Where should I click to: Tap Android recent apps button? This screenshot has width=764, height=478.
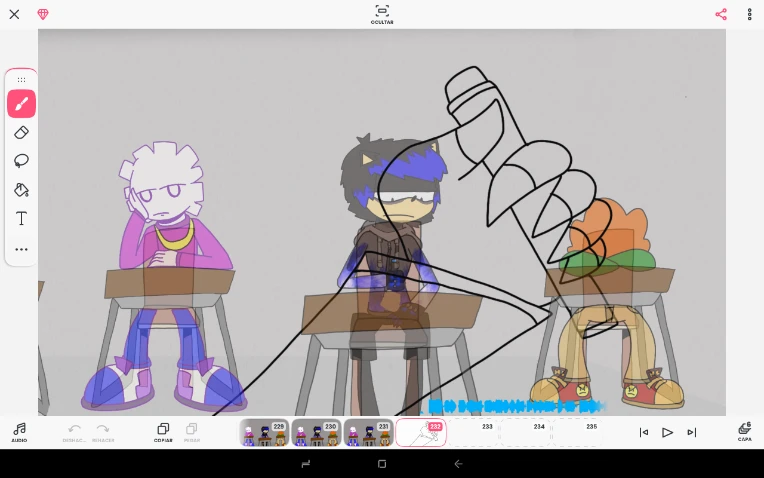tap(306, 464)
